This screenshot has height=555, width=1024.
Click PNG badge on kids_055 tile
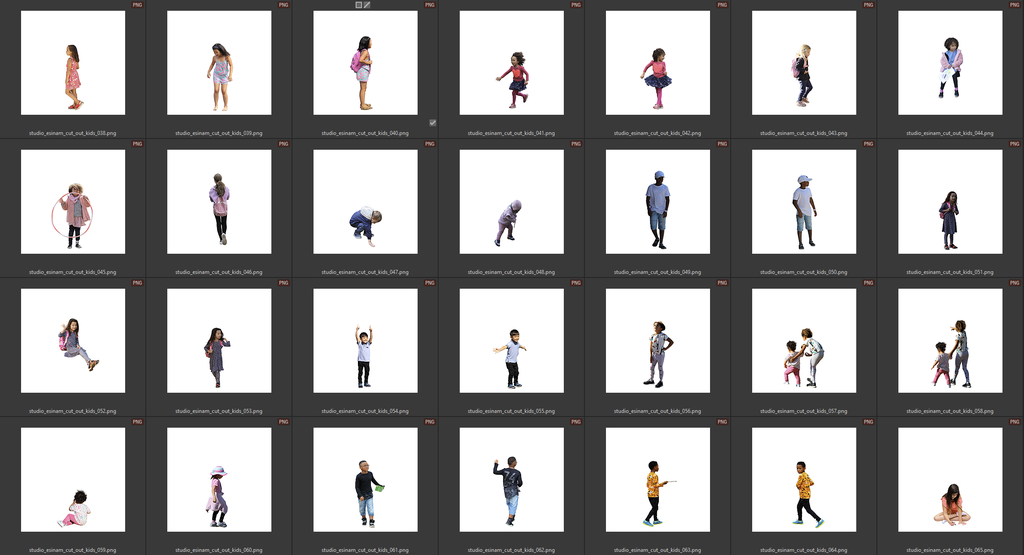(x=576, y=283)
